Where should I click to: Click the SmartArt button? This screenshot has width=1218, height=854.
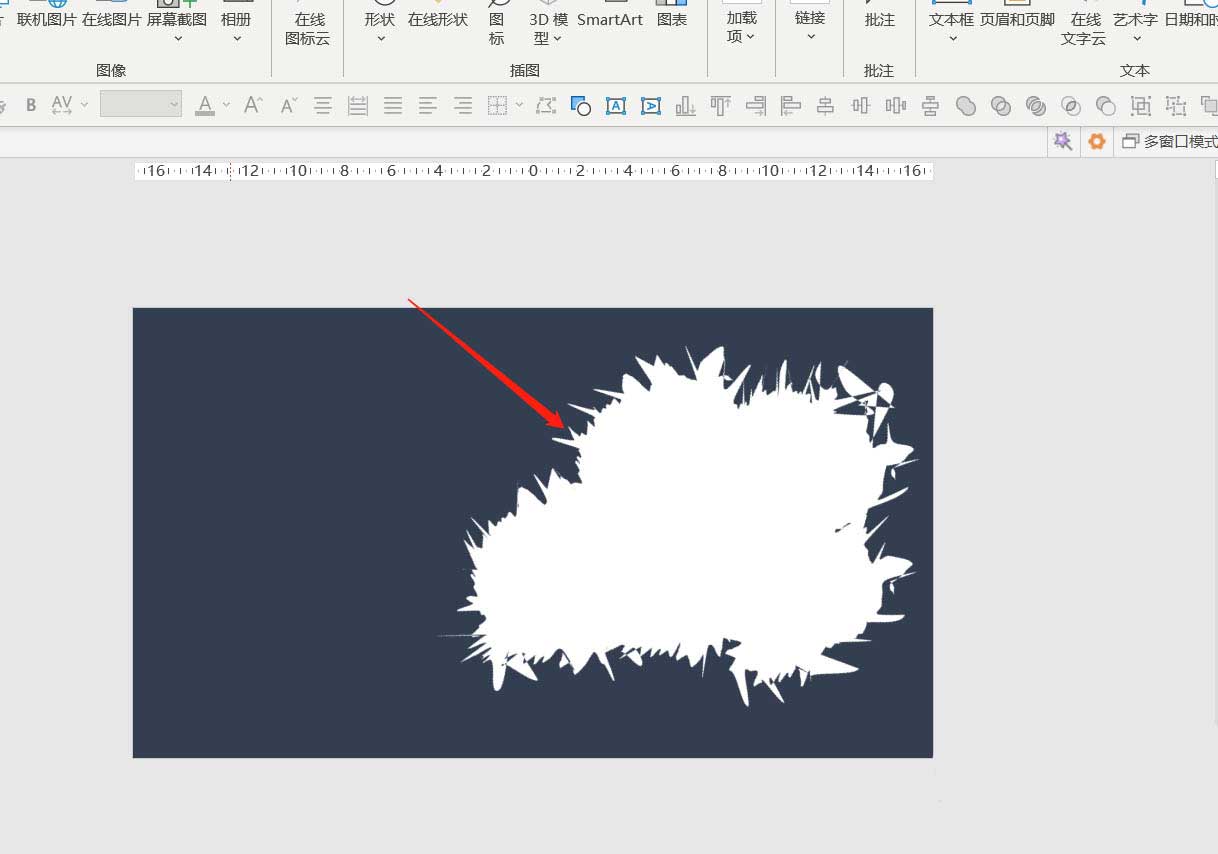coord(610,20)
